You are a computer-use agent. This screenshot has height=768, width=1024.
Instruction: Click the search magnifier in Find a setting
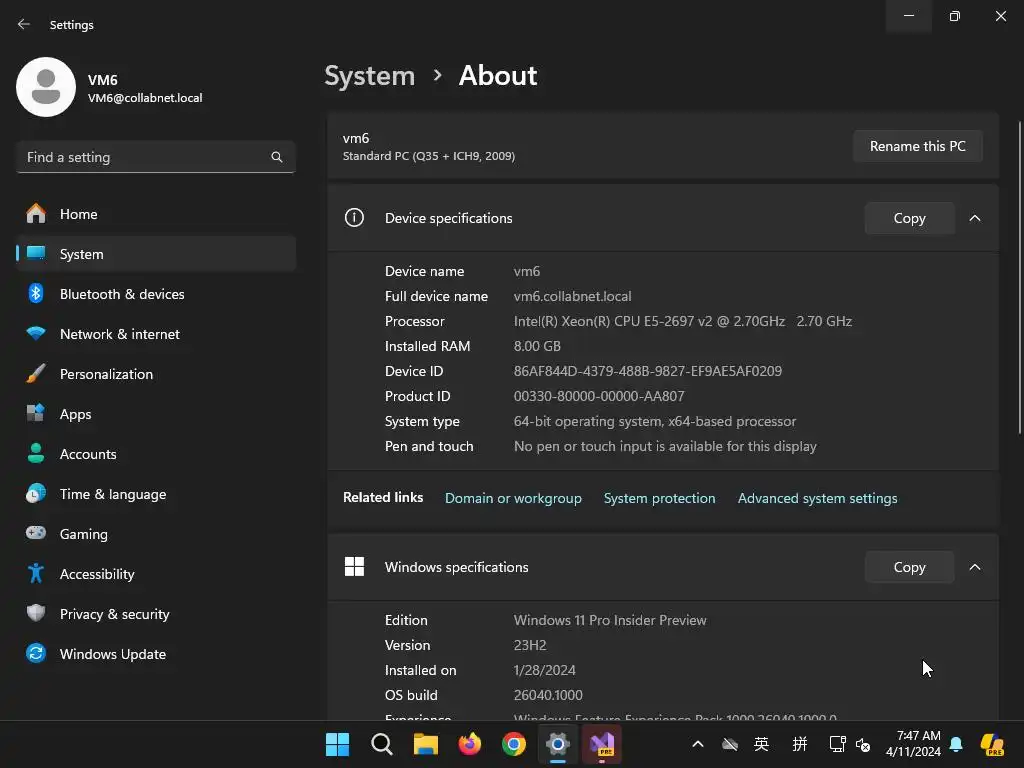(x=277, y=157)
